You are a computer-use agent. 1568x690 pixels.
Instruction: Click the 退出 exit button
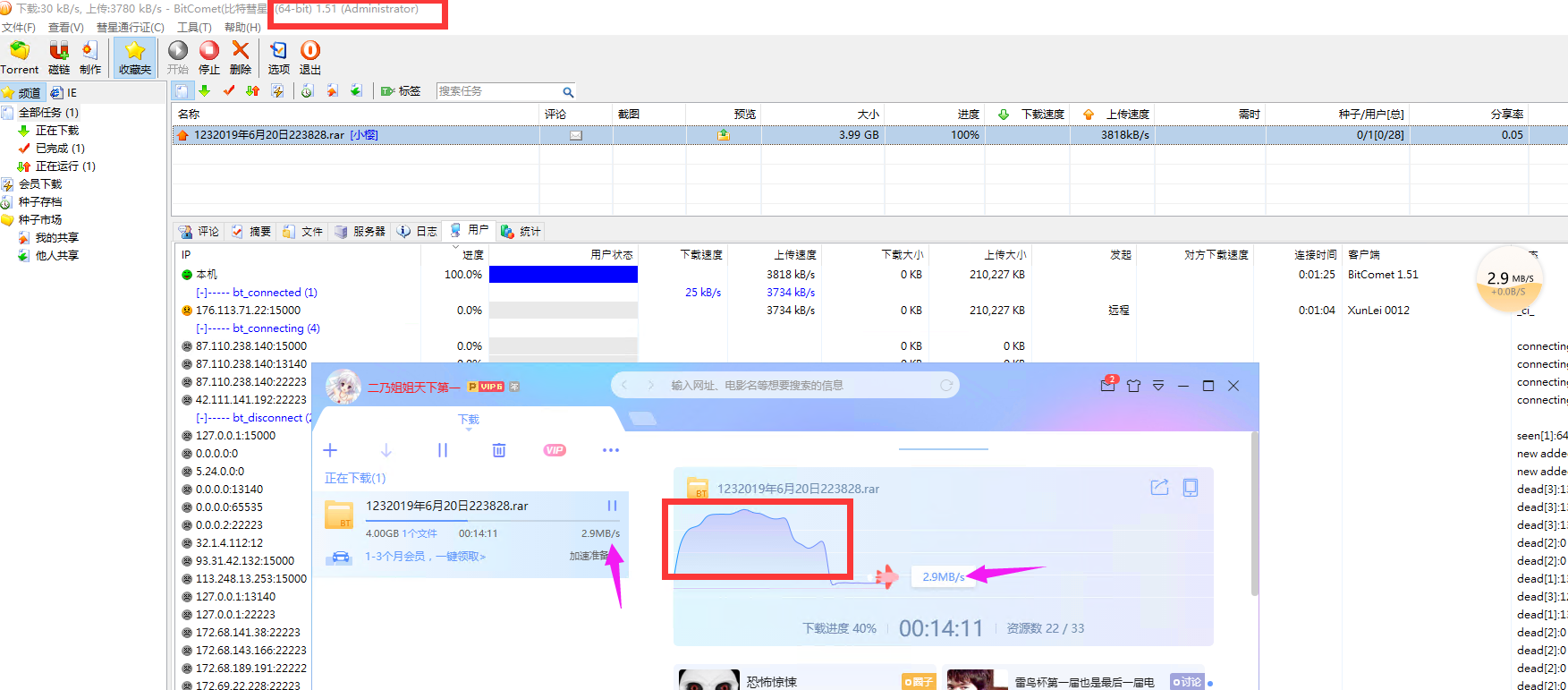pos(310,57)
